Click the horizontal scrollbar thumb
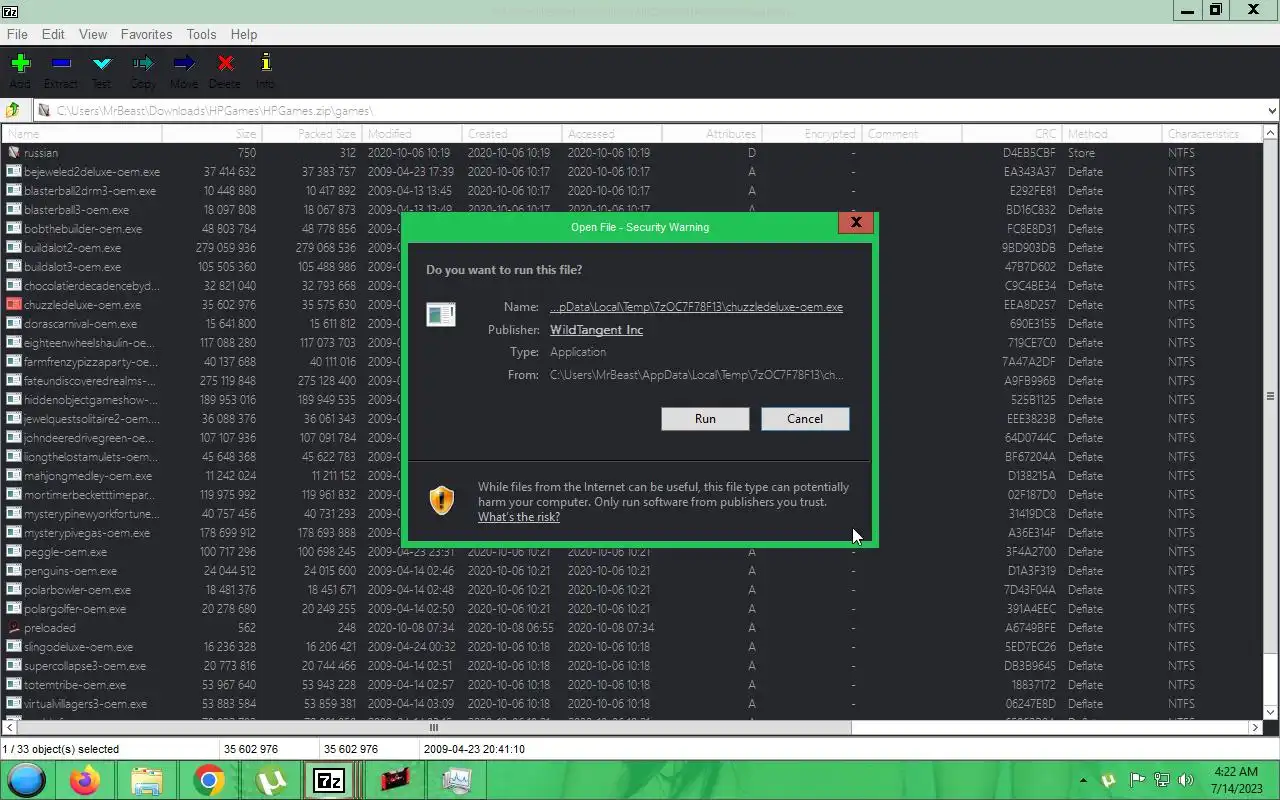This screenshot has height=800, width=1280. pyautogui.click(x=433, y=728)
